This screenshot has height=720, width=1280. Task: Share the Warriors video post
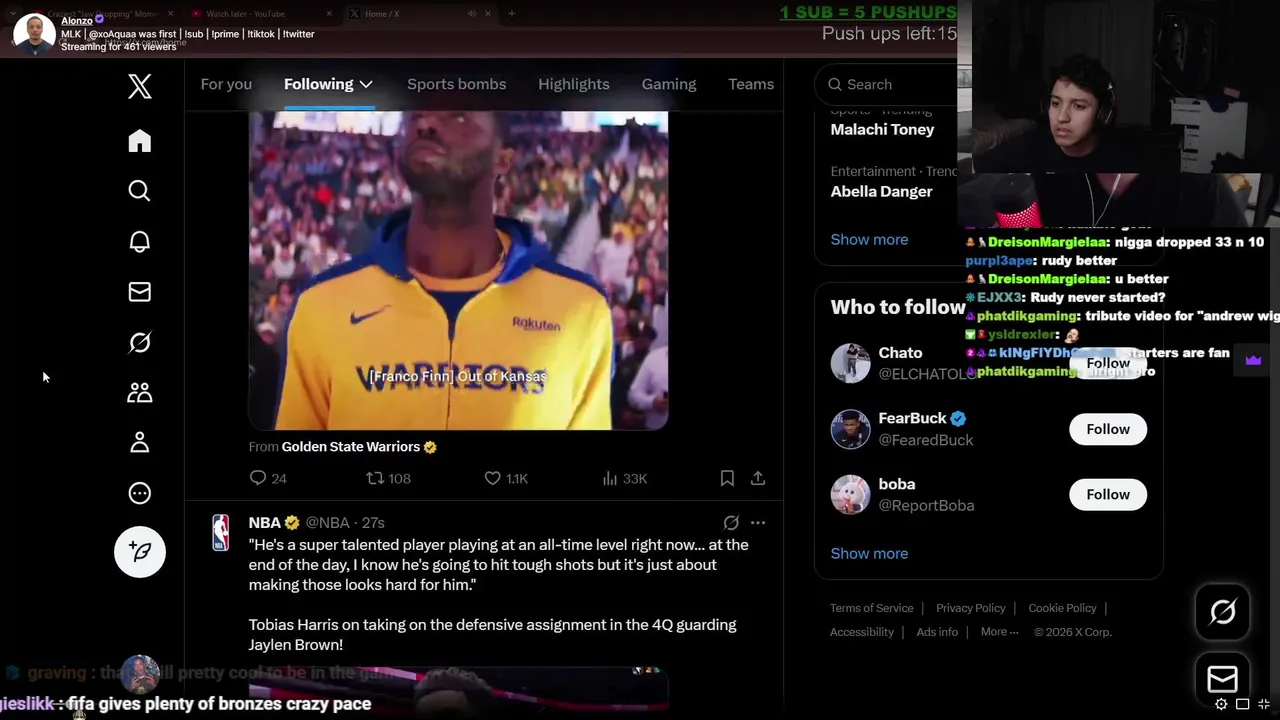click(x=758, y=478)
